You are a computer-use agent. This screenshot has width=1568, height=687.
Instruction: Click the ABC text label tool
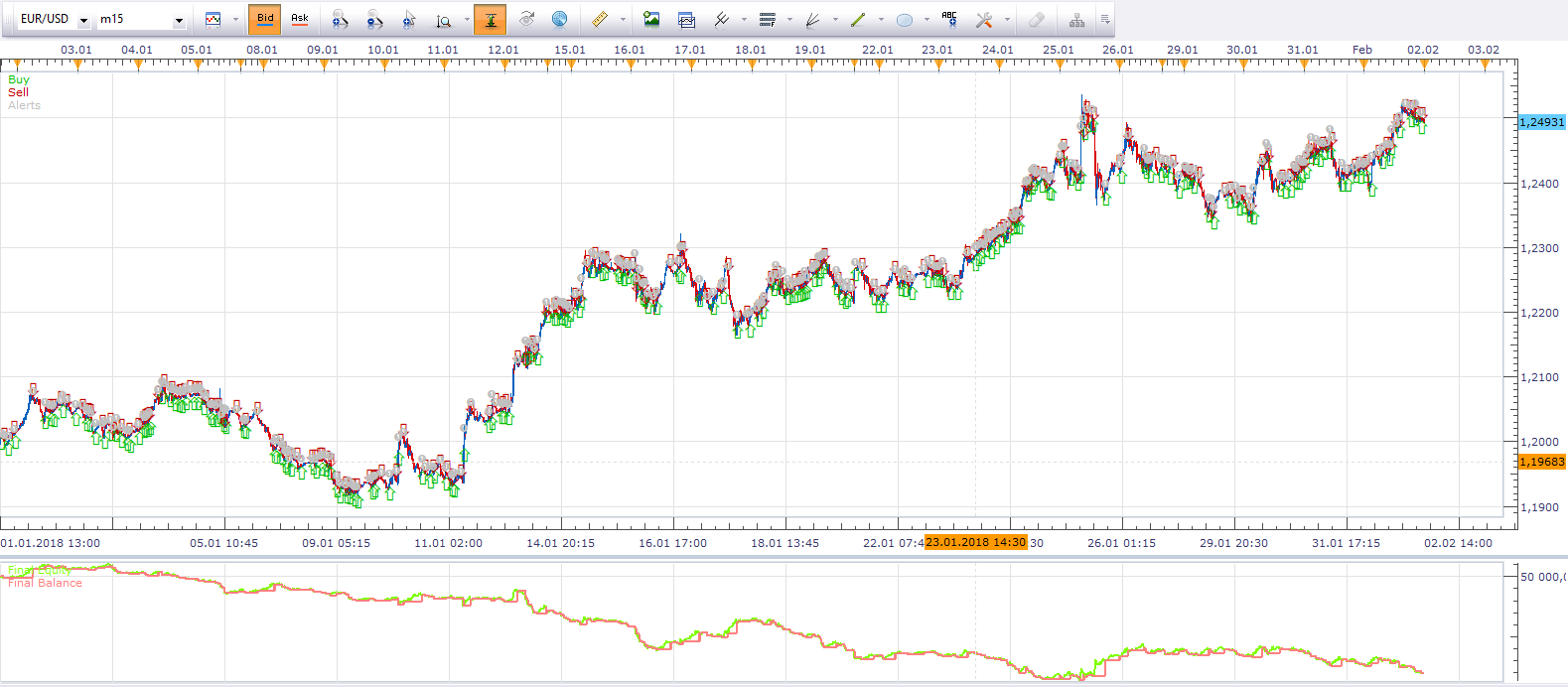(x=950, y=19)
